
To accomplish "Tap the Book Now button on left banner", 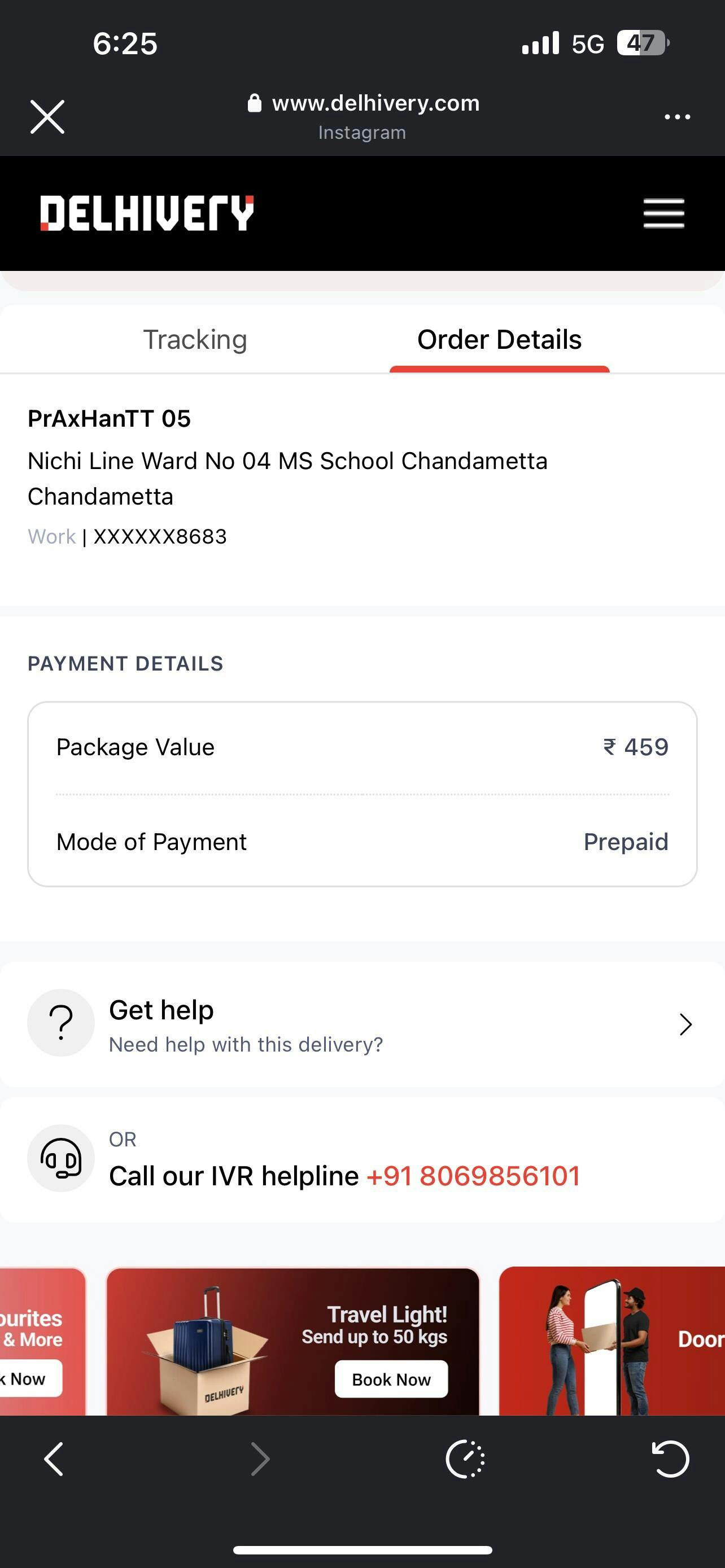I will click(x=28, y=1378).
